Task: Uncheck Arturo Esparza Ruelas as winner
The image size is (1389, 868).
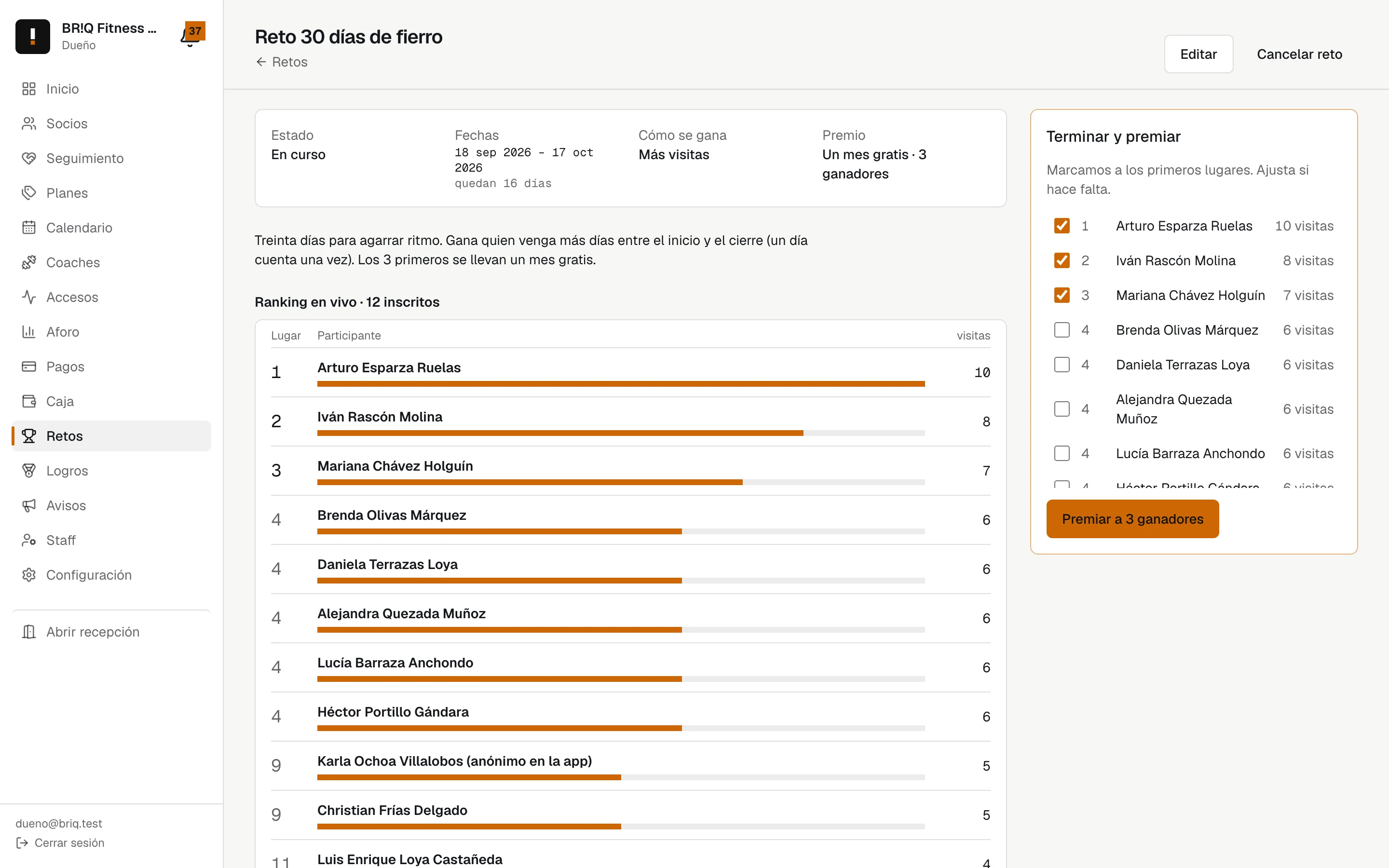Action: coord(1062,226)
